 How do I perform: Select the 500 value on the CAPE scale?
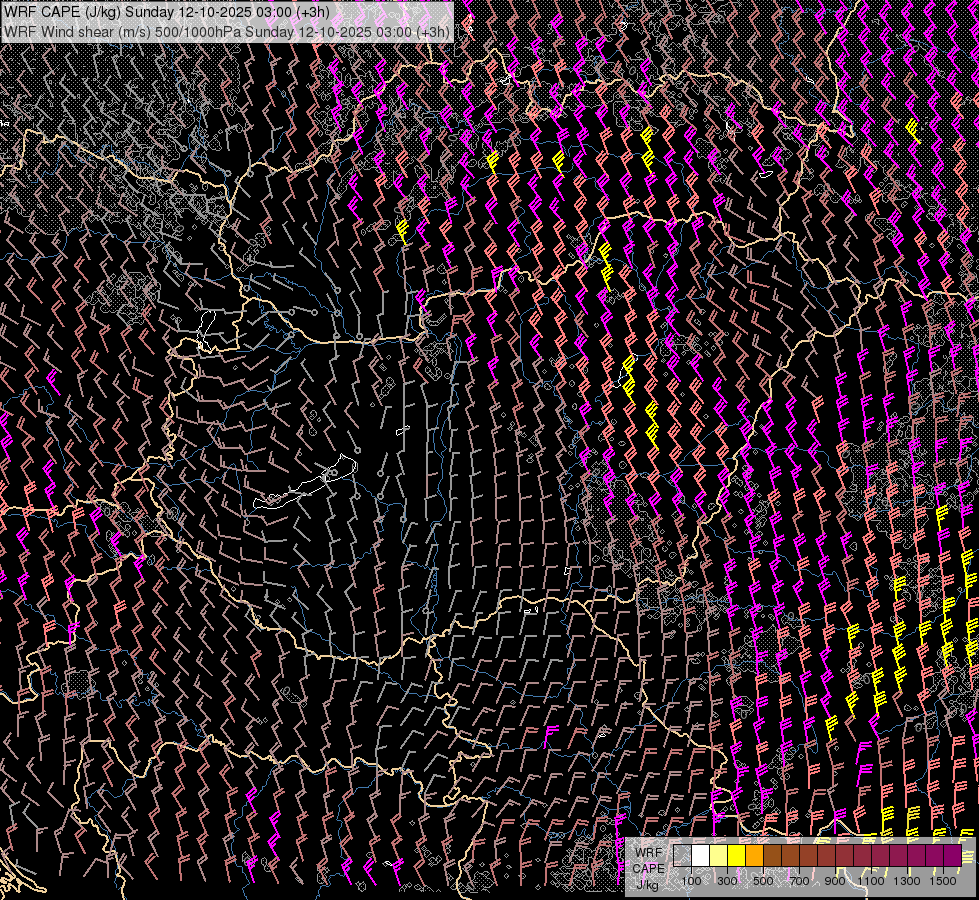tap(763, 881)
